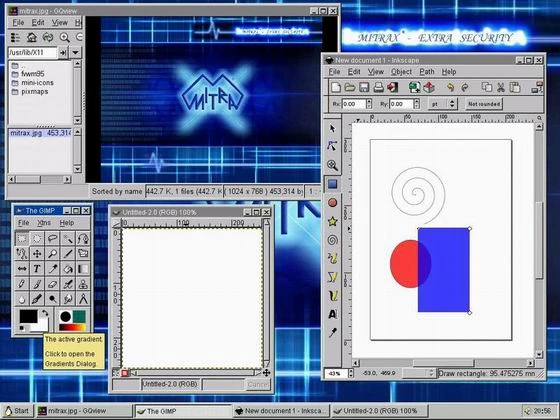Click the Start button on the taskbar

click(x=17, y=411)
